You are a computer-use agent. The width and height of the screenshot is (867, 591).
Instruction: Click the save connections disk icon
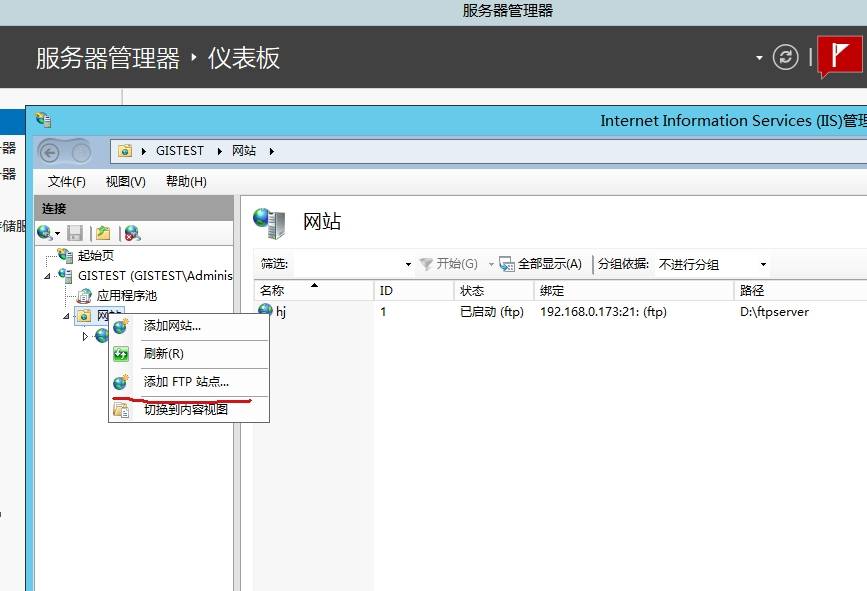coord(75,233)
